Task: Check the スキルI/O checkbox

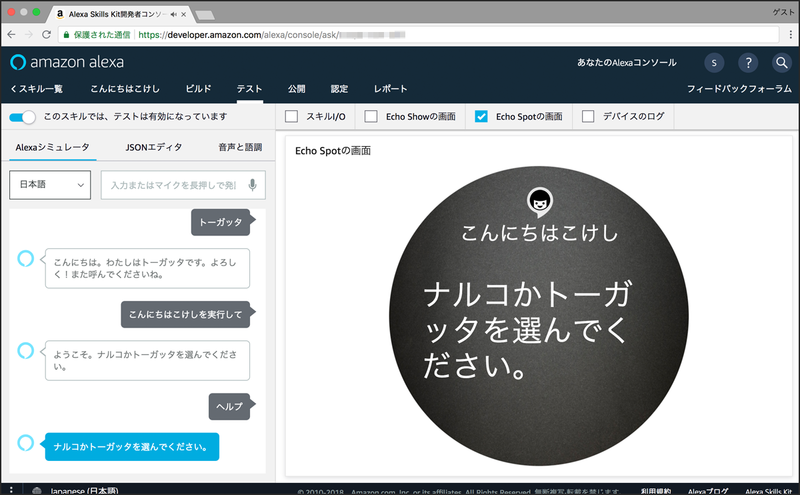Action: (291, 116)
